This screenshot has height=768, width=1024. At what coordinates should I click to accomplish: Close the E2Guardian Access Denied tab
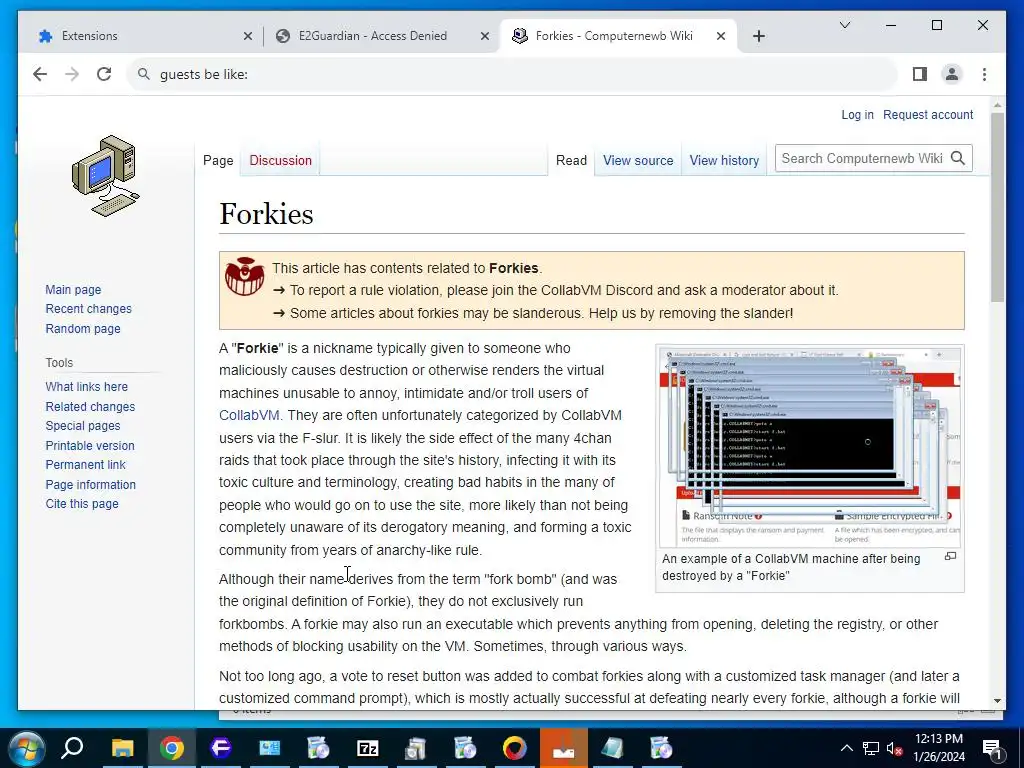coord(485,36)
